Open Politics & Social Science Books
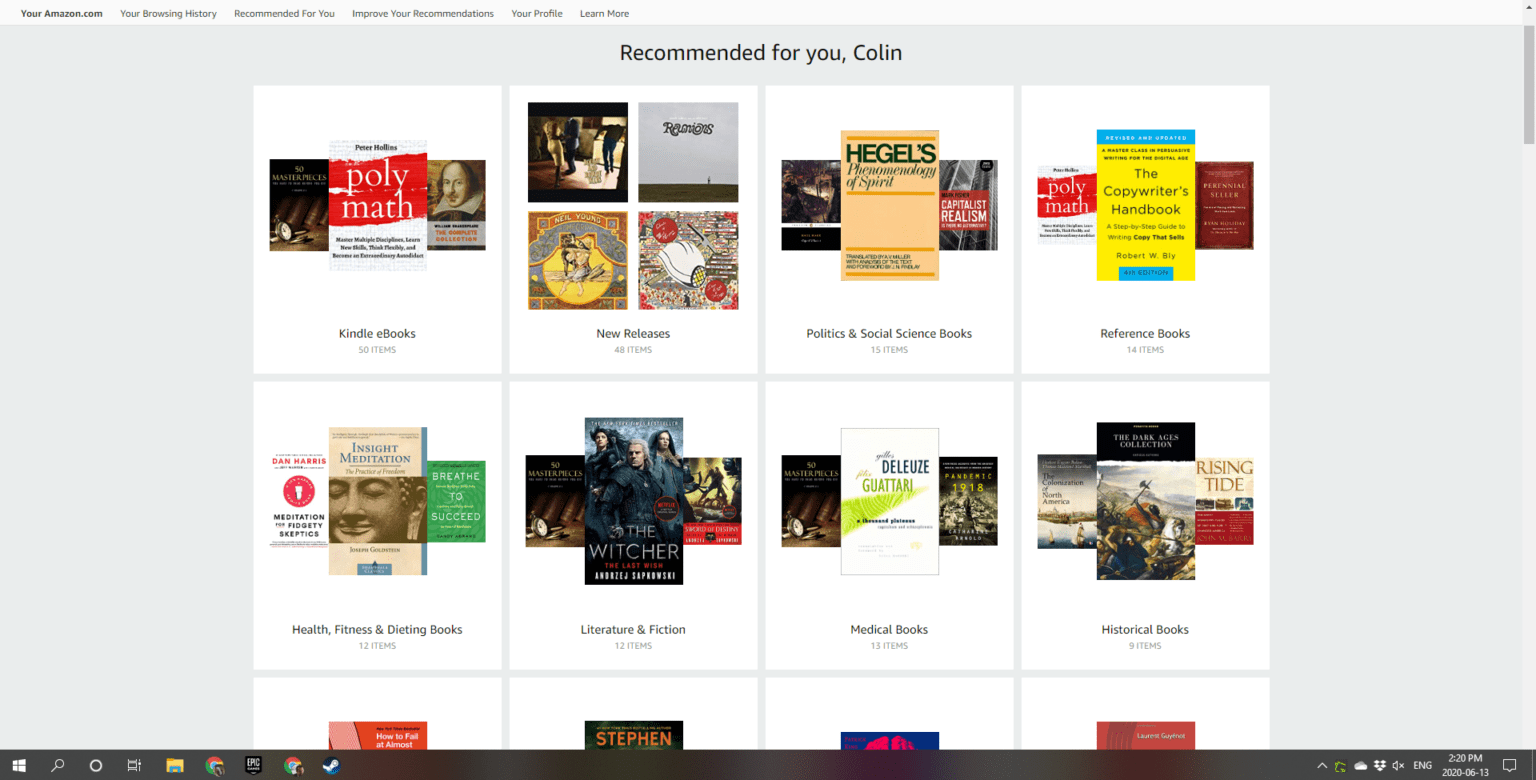Viewport: 1536px width, 780px height. [889, 334]
